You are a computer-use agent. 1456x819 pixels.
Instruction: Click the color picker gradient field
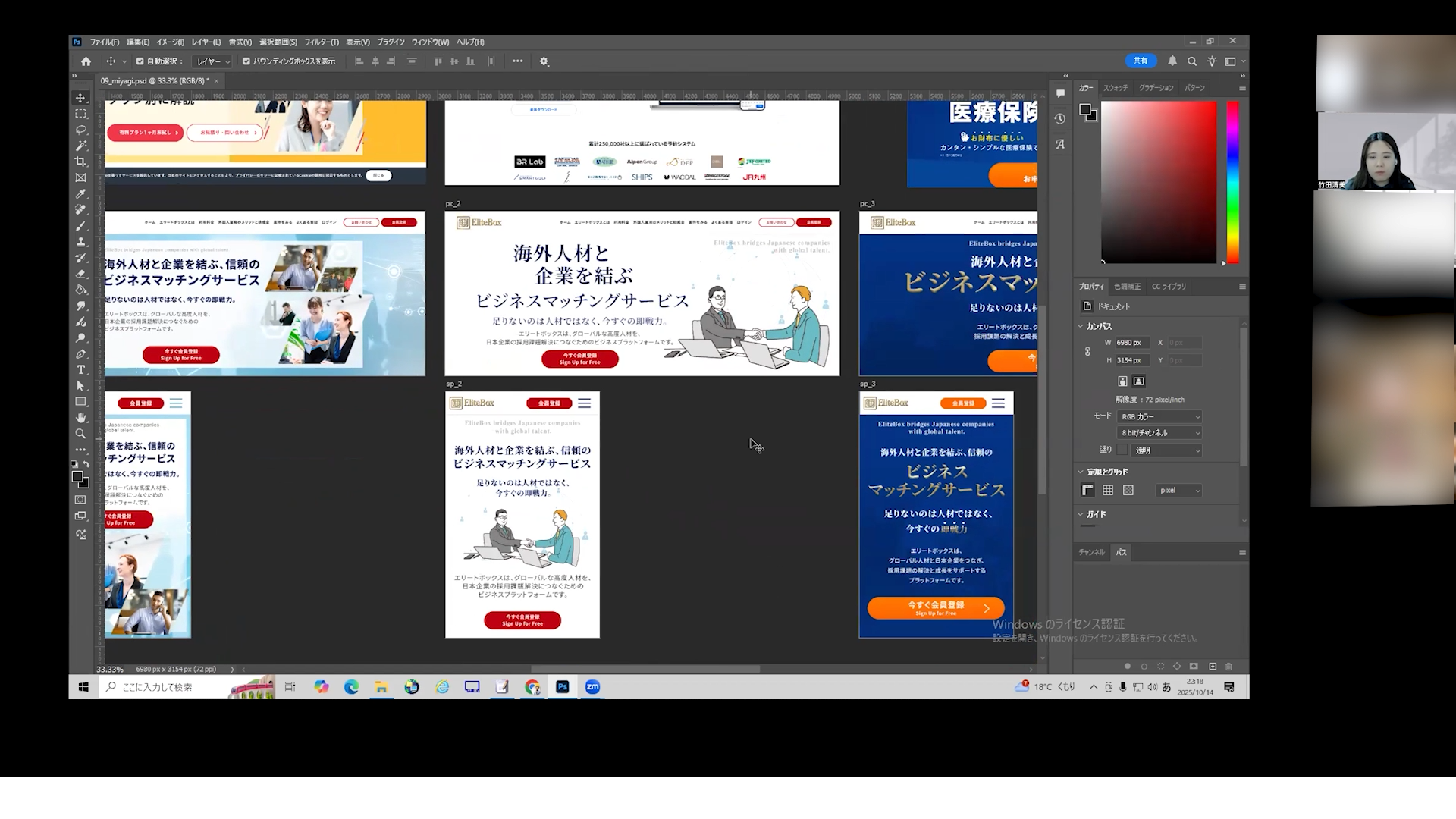click(1158, 182)
